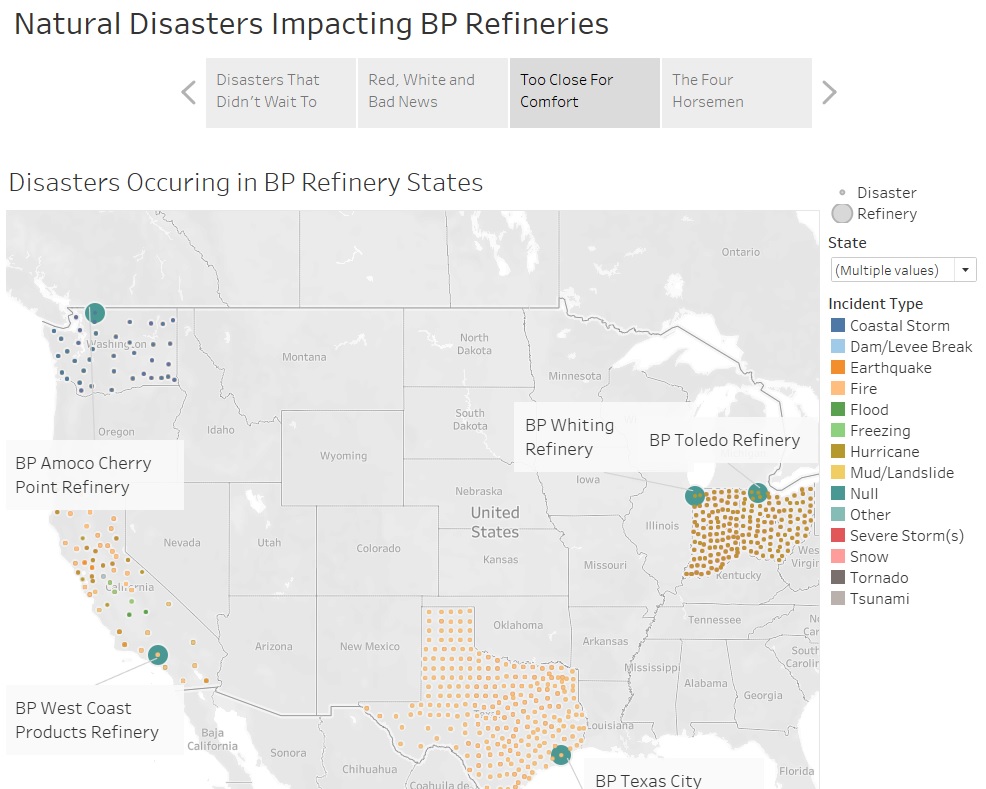986x789 pixels.
Task: Select the Earthquake color swatch
Action: (838, 367)
